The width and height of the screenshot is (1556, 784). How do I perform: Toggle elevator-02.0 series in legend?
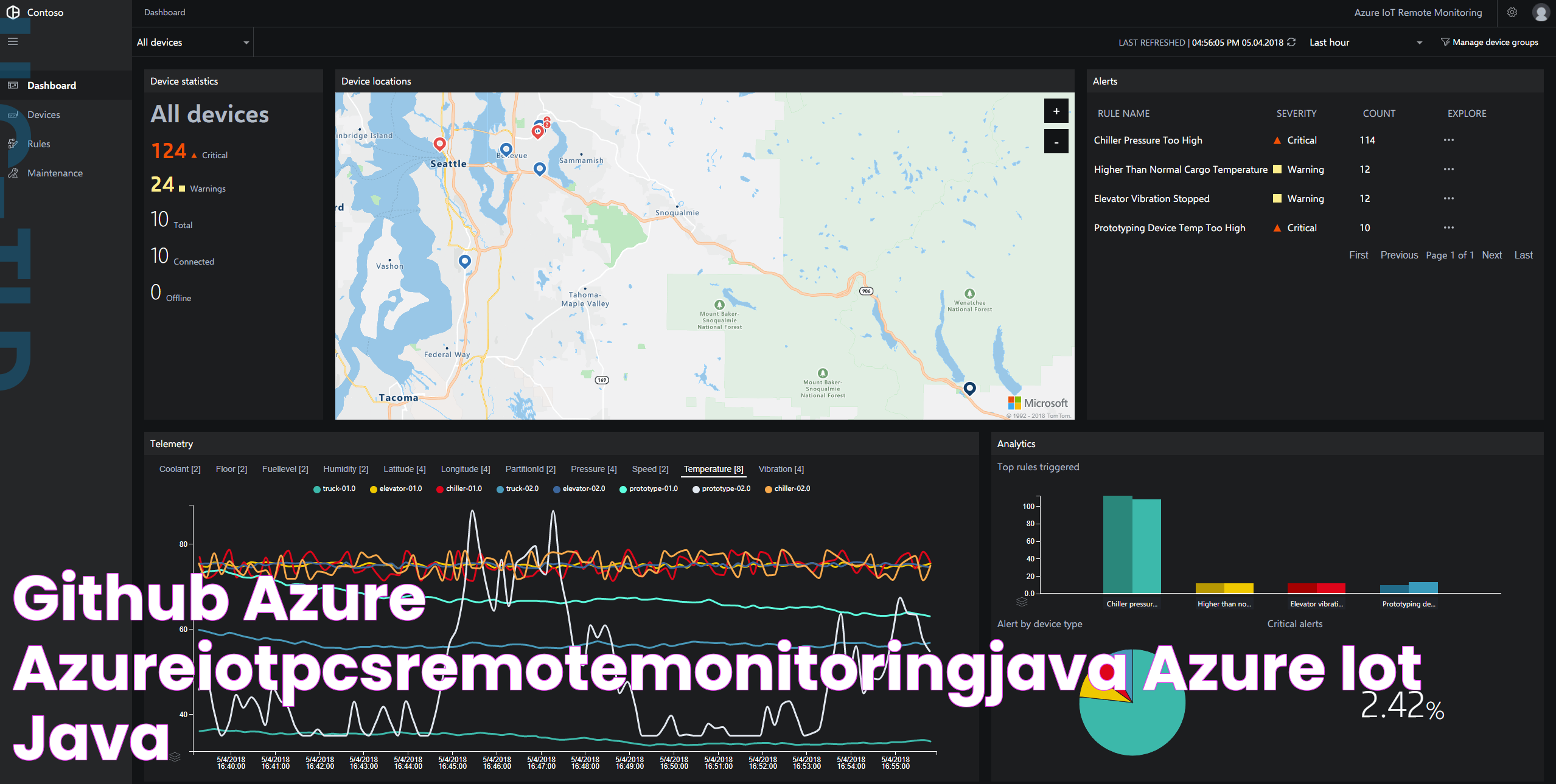[579, 489]
